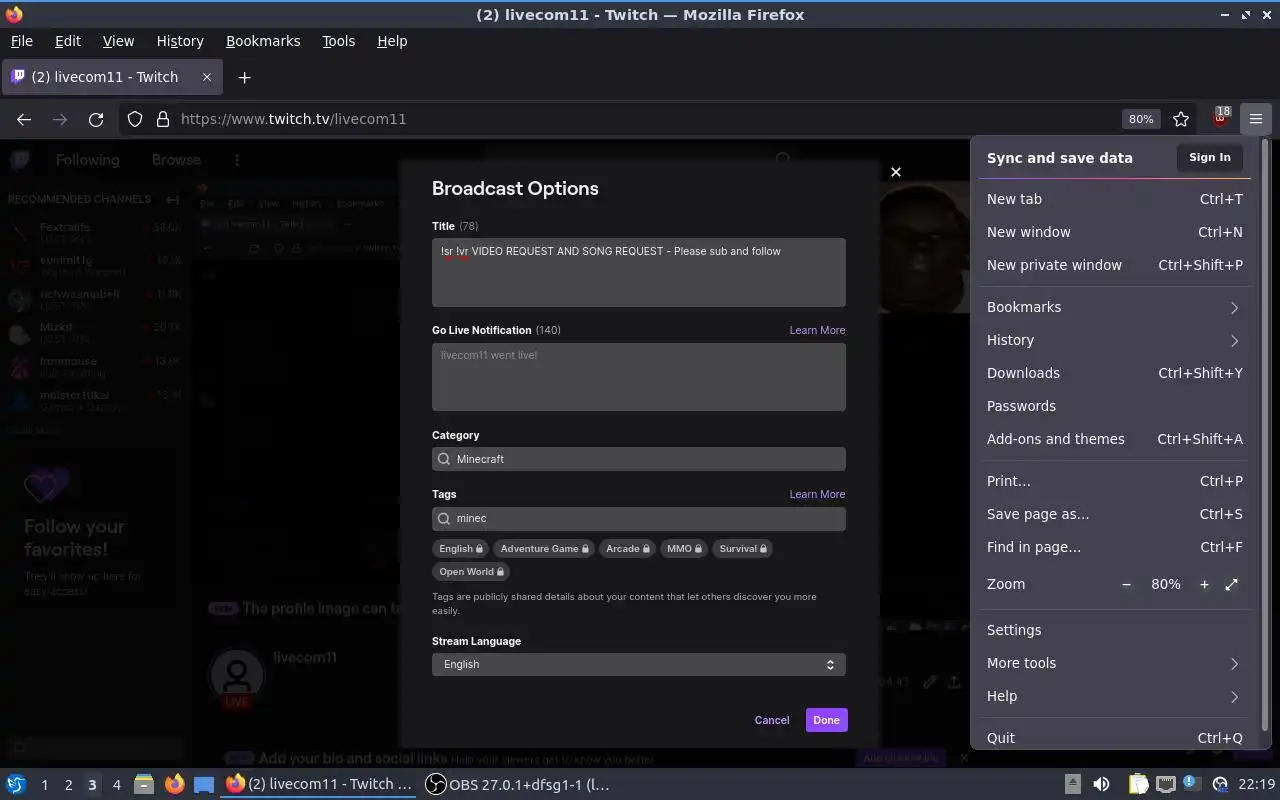Close the Firefox hamburger menu button
The width and height of the screenshot is (1280, 800).
point(1256,119)
